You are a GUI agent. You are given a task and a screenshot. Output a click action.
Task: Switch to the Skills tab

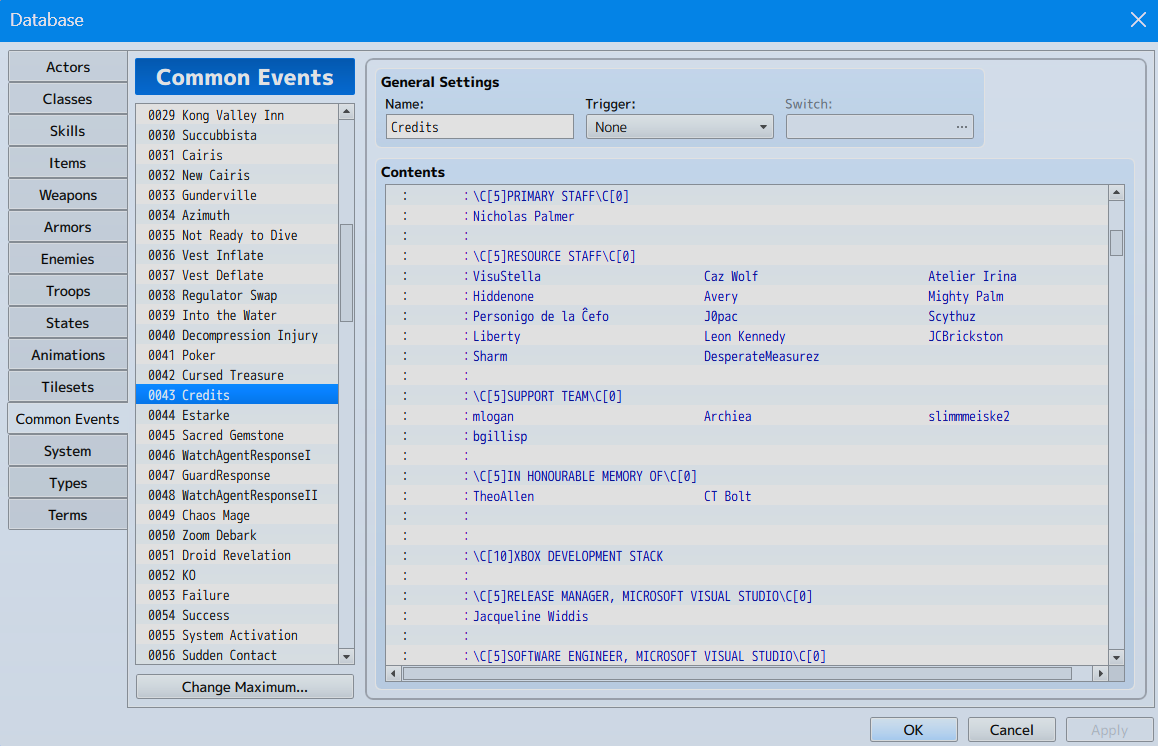(67, 131)
